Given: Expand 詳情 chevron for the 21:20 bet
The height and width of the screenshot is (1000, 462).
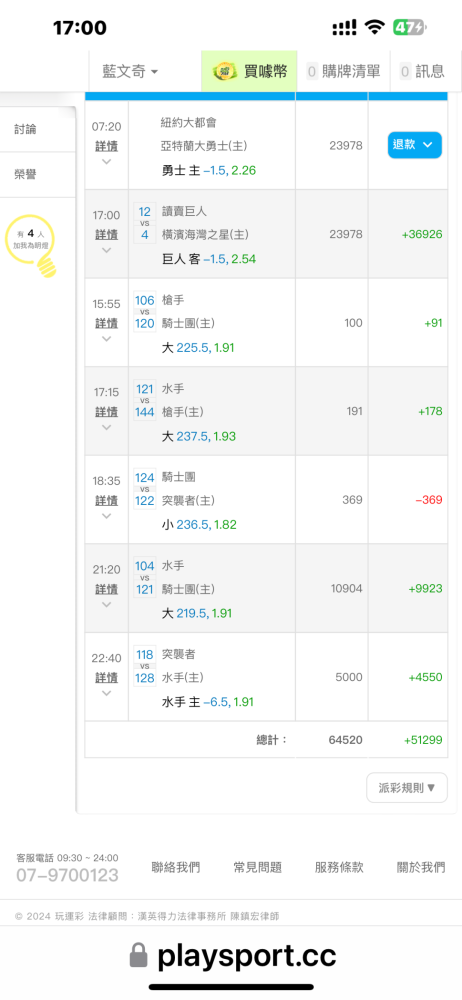Looking at the screenshot, I should tap(107, 604).
